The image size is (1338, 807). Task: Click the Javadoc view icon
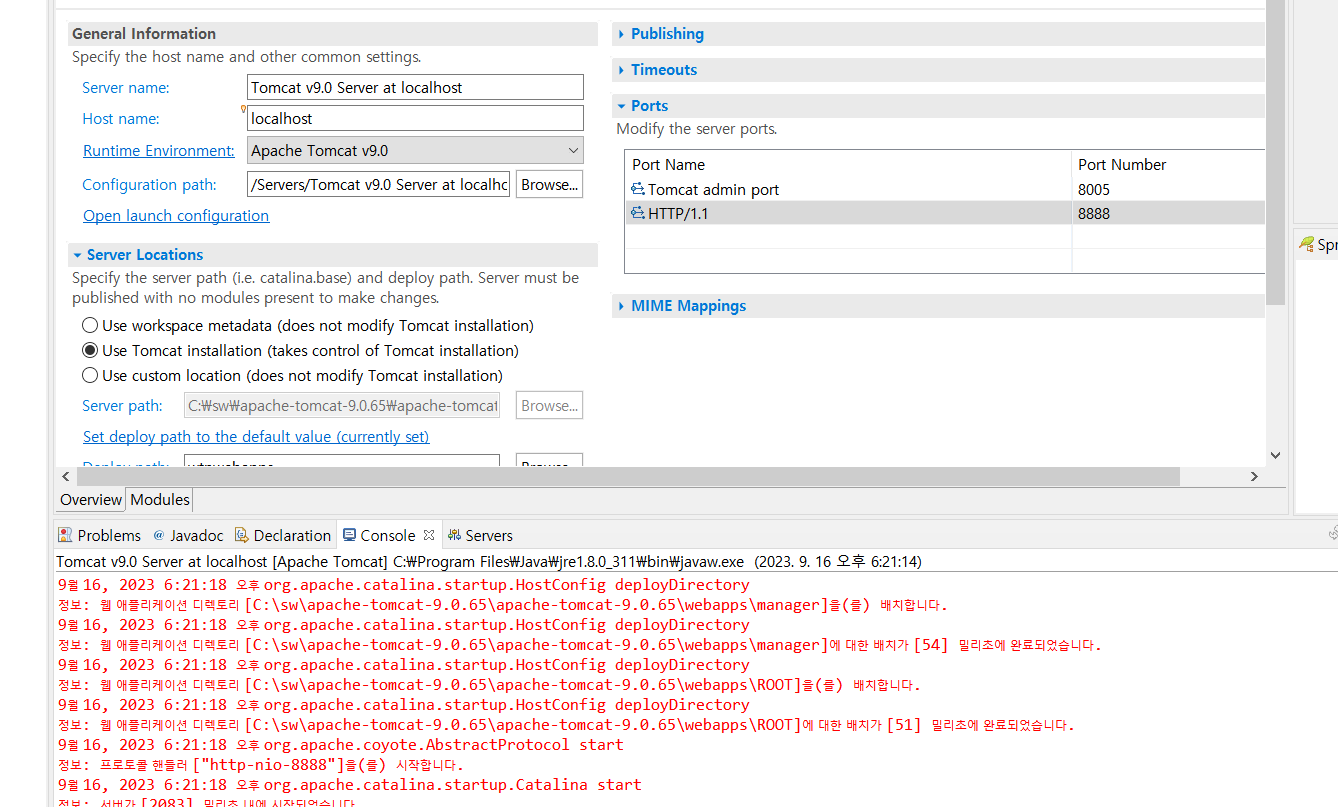pyautogui.click(x=158, y=535)
